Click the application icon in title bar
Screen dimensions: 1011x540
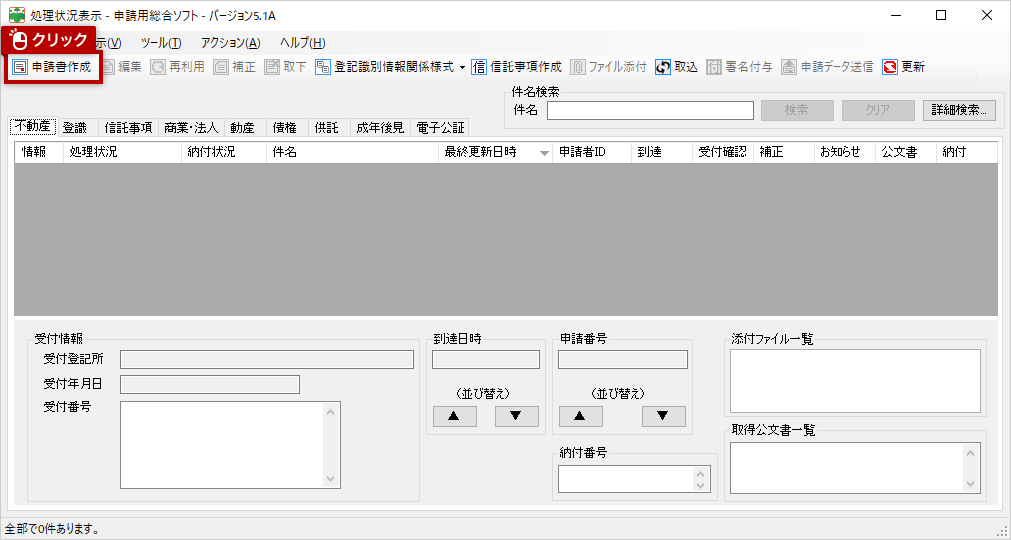(17, 15)
